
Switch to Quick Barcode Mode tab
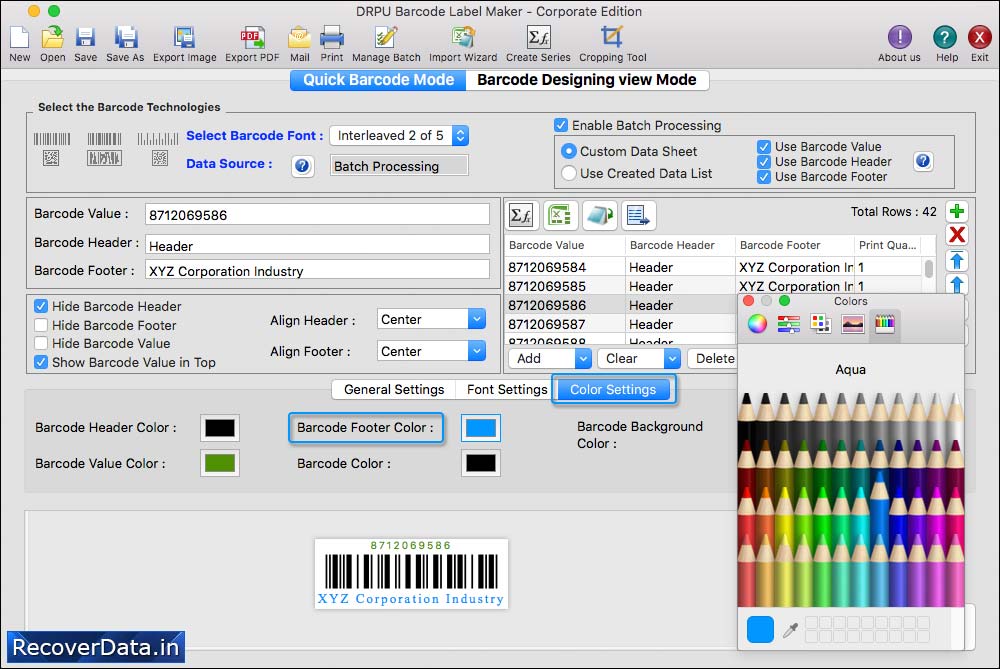pyautogui.click(x=378, y=80)
